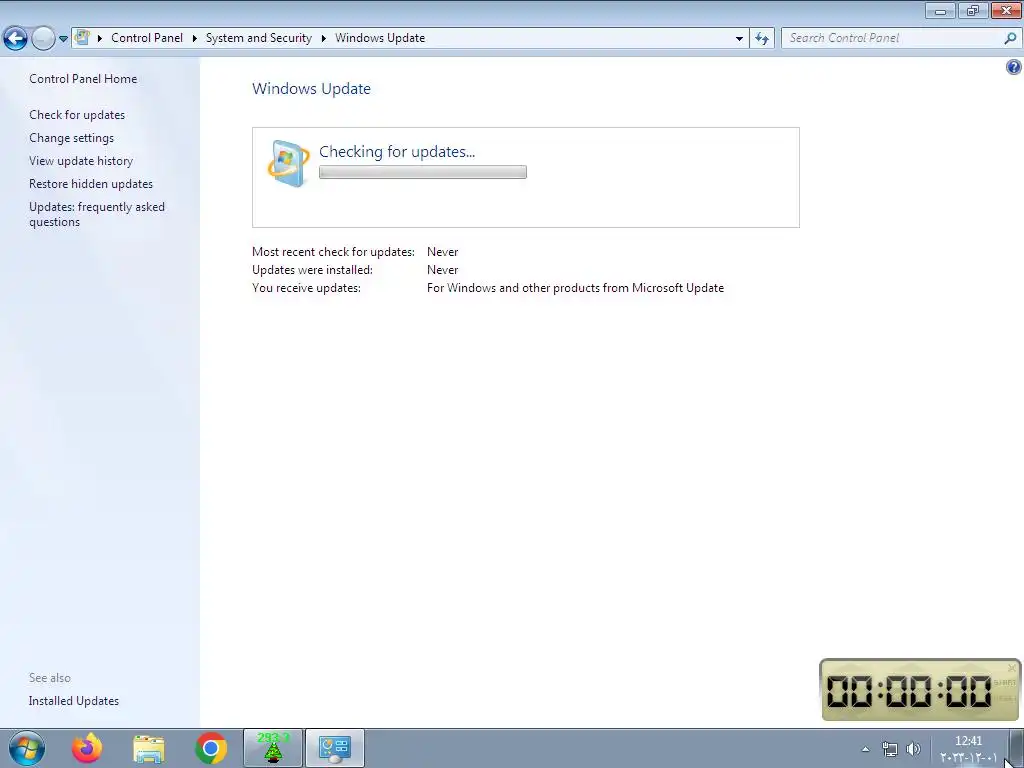Viewport: 1024px width, 768px height.
Task: Click the Show desktop strip
Action: pyautogui.click(x=1017, y=748)
